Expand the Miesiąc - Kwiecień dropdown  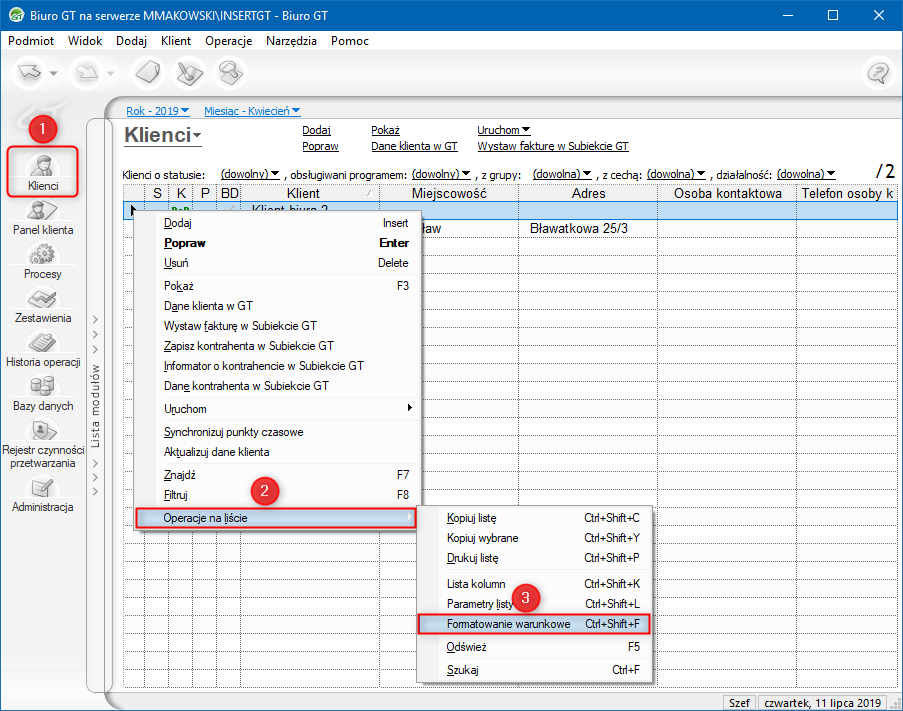[x=252, y=111]
